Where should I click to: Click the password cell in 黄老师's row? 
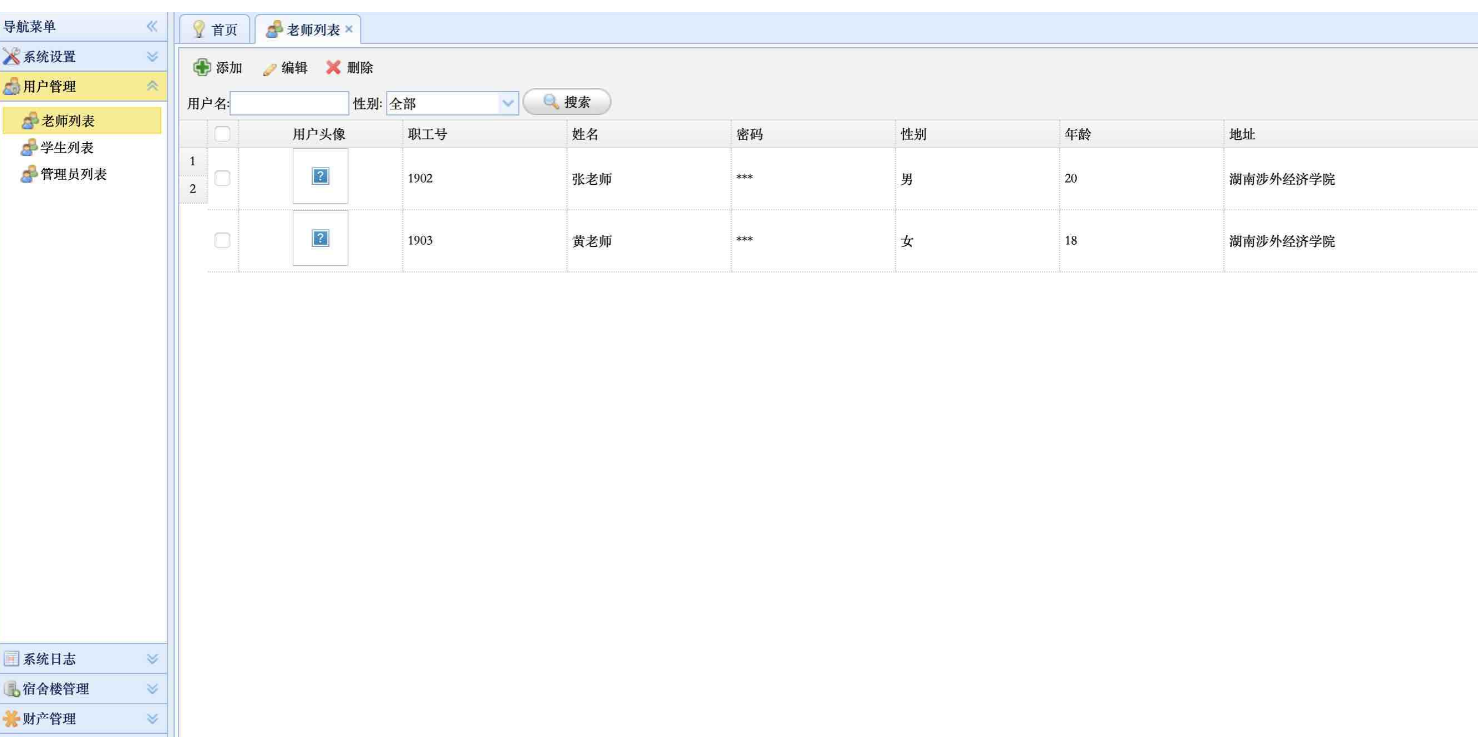[x=813, y=241]
